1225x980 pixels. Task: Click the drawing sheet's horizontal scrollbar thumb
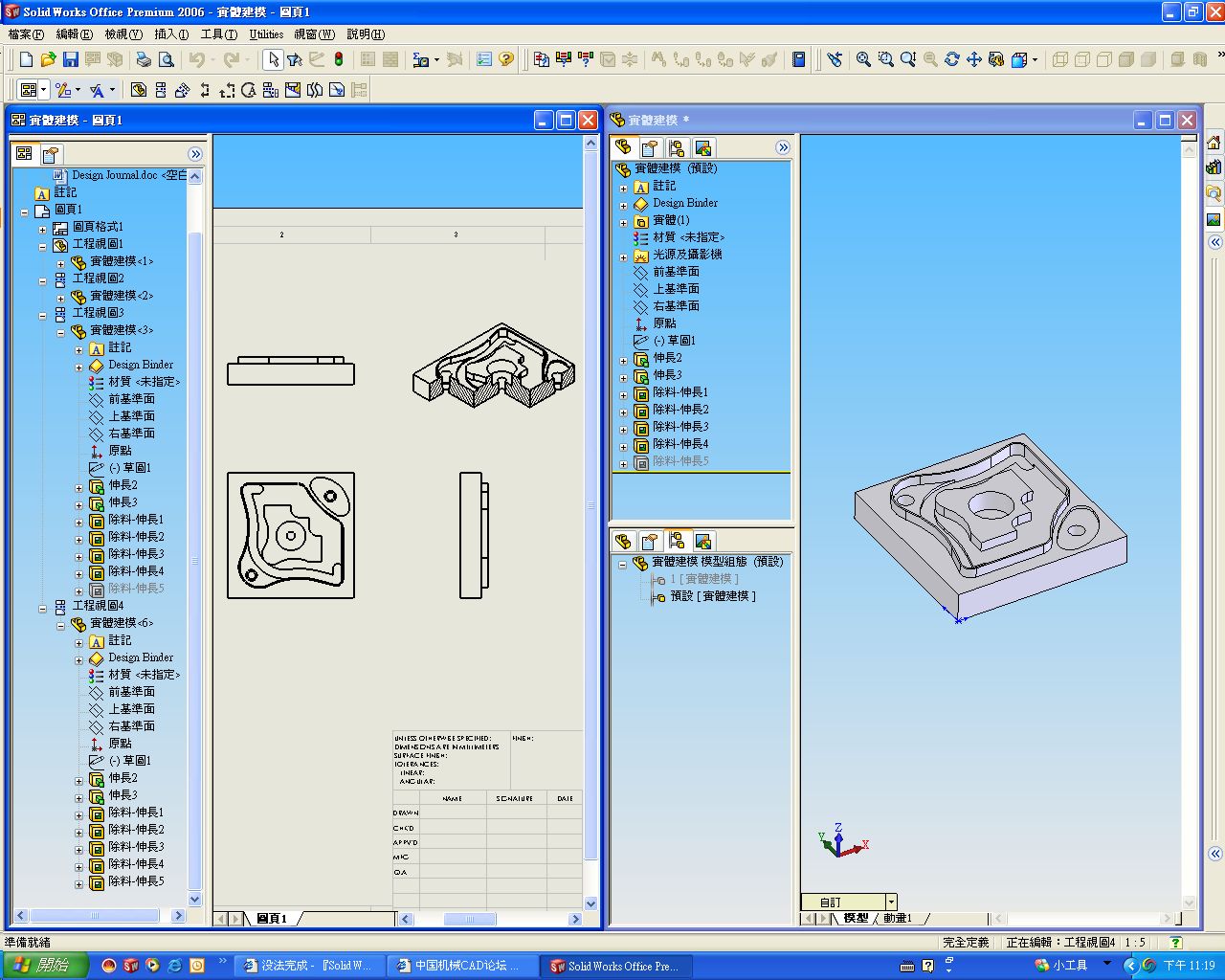pyautogui.click(x=470, y=919)
